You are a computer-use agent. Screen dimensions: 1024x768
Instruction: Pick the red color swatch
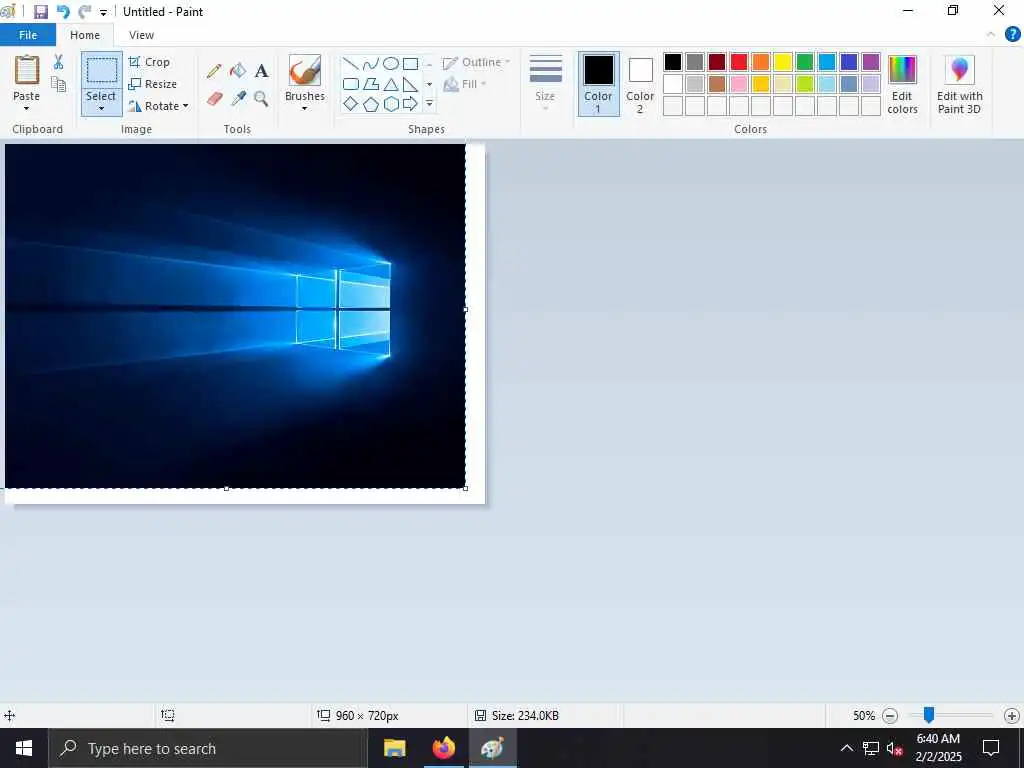739,62
